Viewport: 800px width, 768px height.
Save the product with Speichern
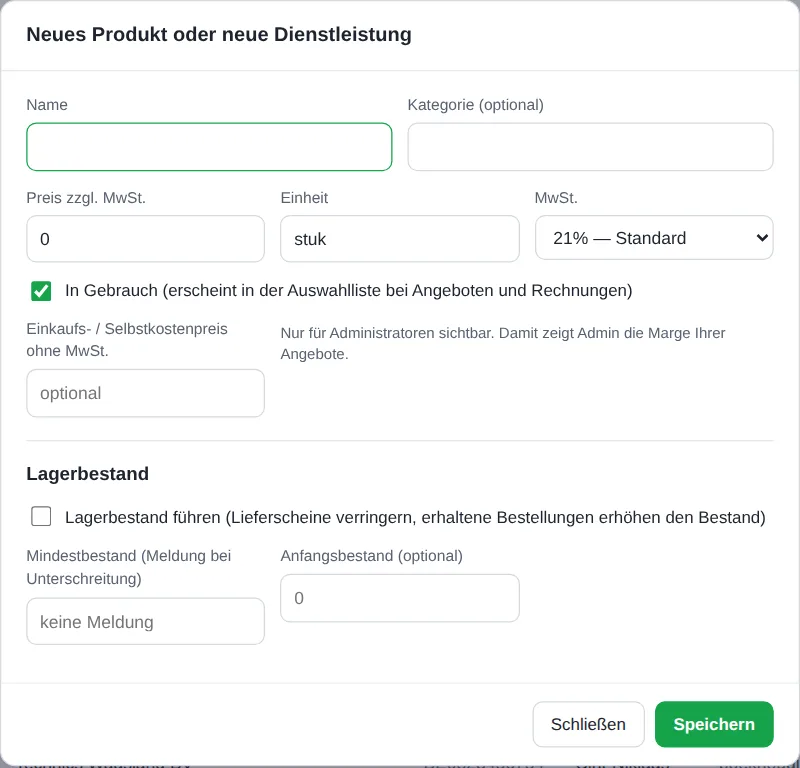[x=714, y=724]
